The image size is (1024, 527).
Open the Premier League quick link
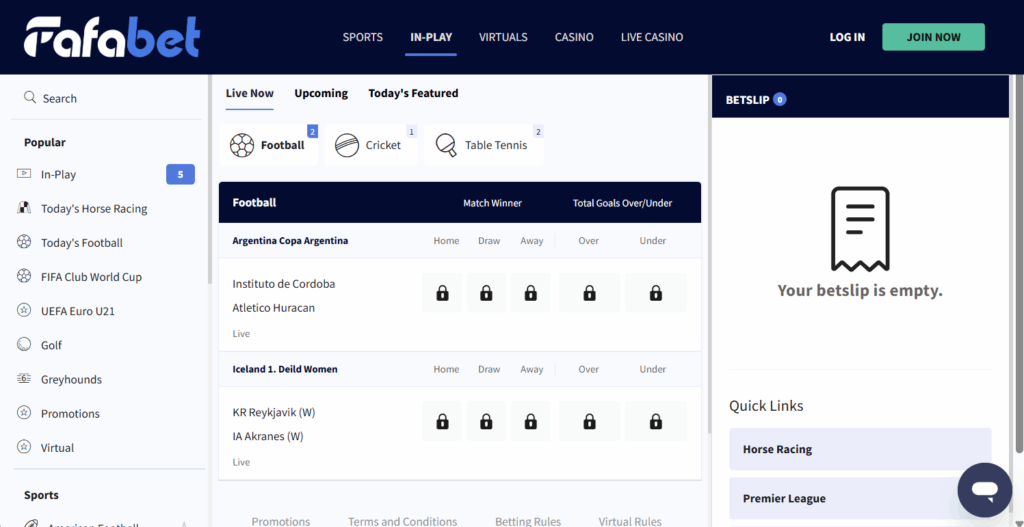coord(860,498)
